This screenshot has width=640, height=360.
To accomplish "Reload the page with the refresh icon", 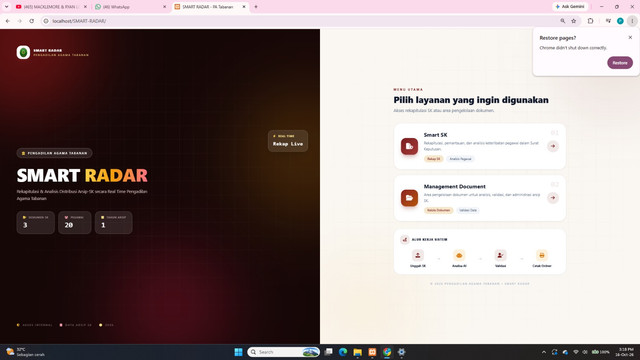I will (31, 21).
